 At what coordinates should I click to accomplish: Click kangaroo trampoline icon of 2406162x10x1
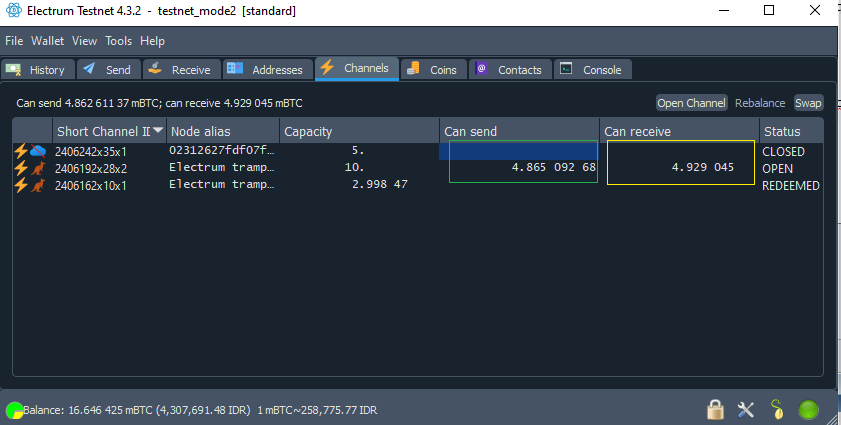[38, 186]
